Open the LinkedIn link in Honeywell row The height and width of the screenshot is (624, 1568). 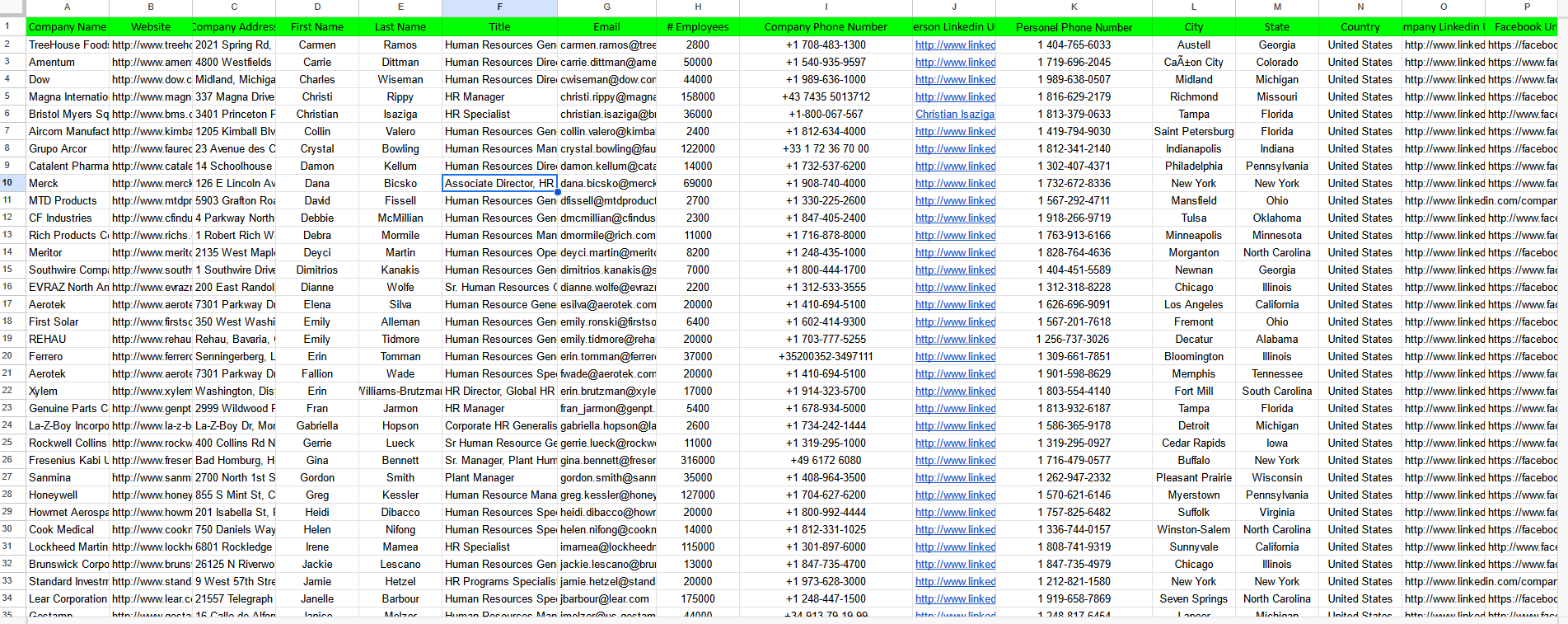tap(955, 495)
